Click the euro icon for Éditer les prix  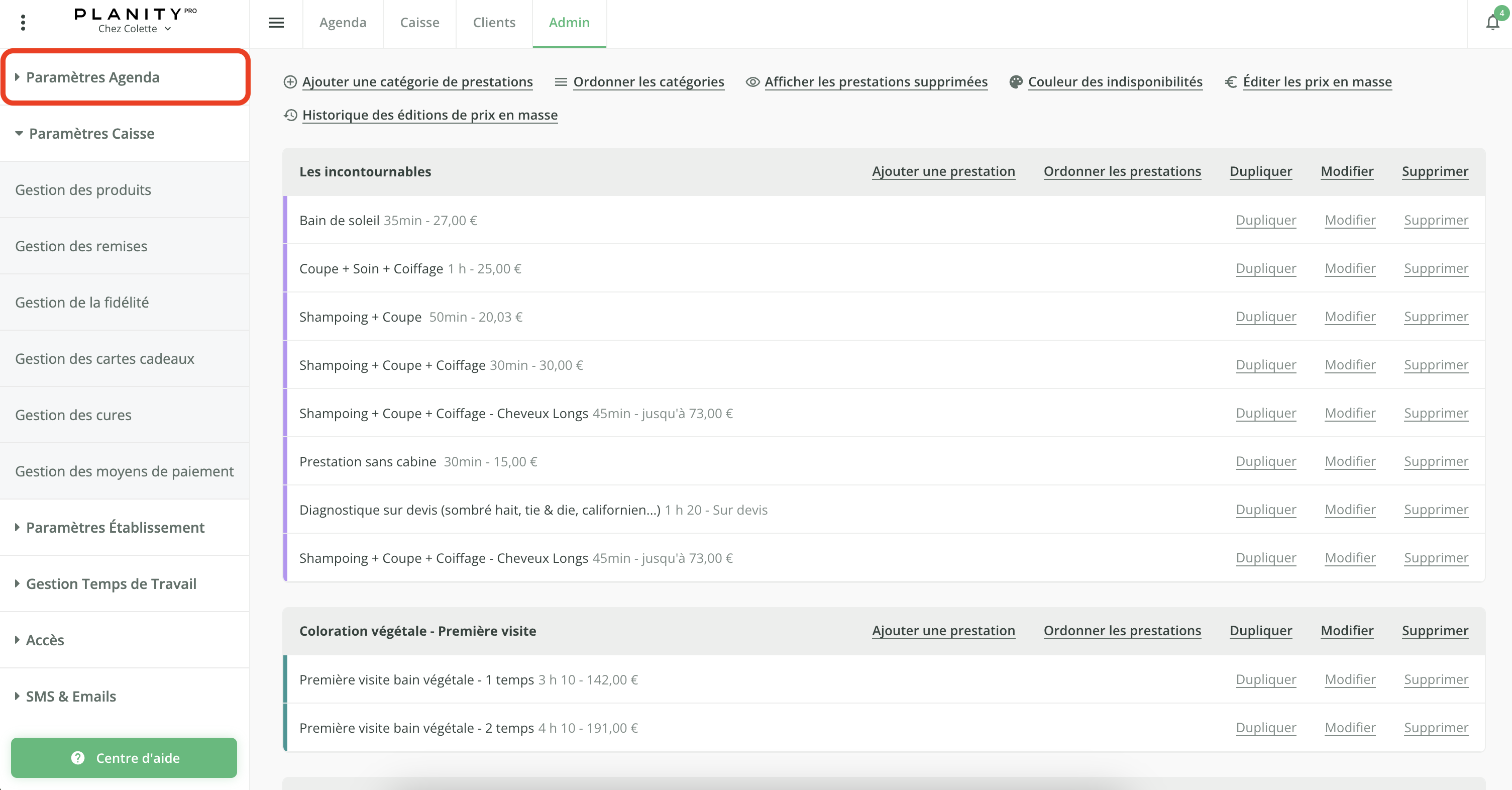[x=1231, y=82]
